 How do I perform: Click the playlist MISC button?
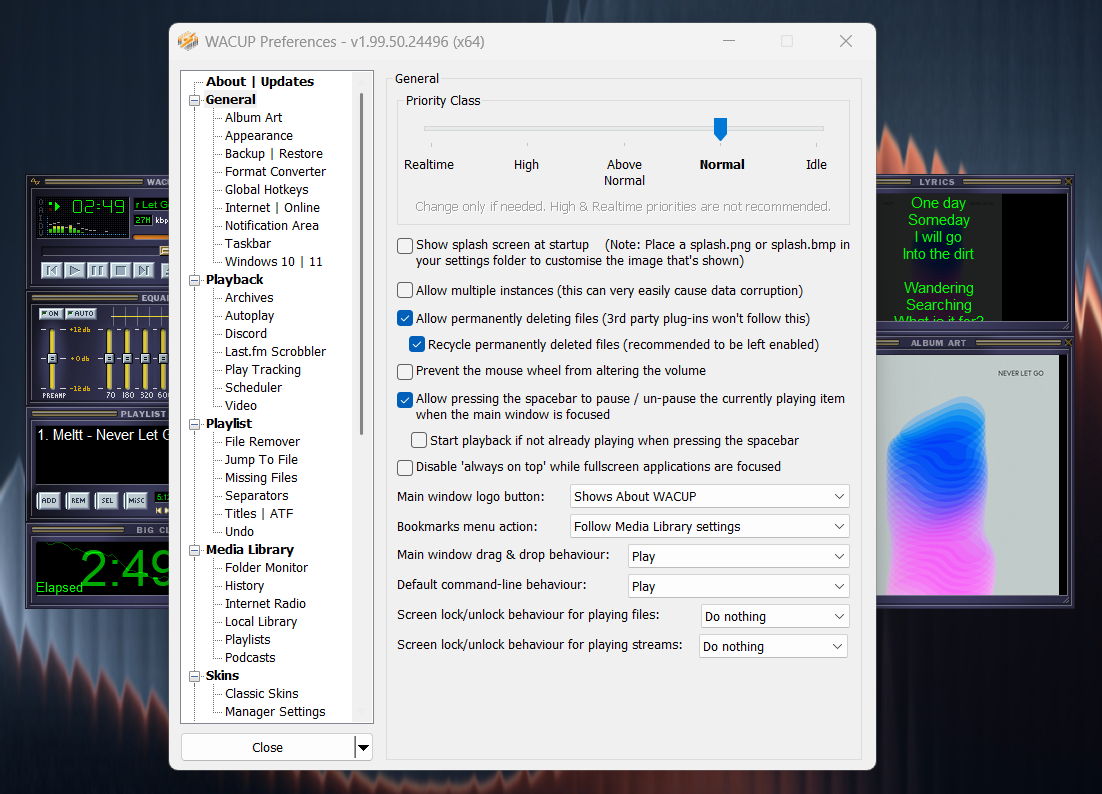click(136, 500)
